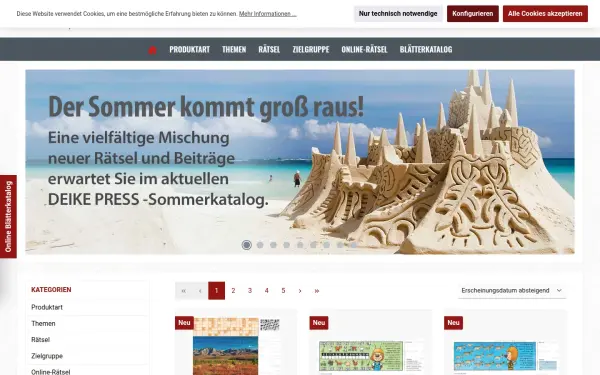Image resolution: width=600 pixels, height=375 pixels.
Task: Switch to the seventh banner slide dot
Action: click(326, 245)
